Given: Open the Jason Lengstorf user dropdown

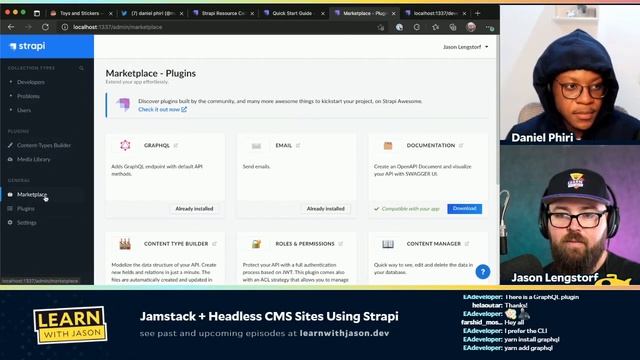Looking at the screenshot, I should (x=466, y=47).
